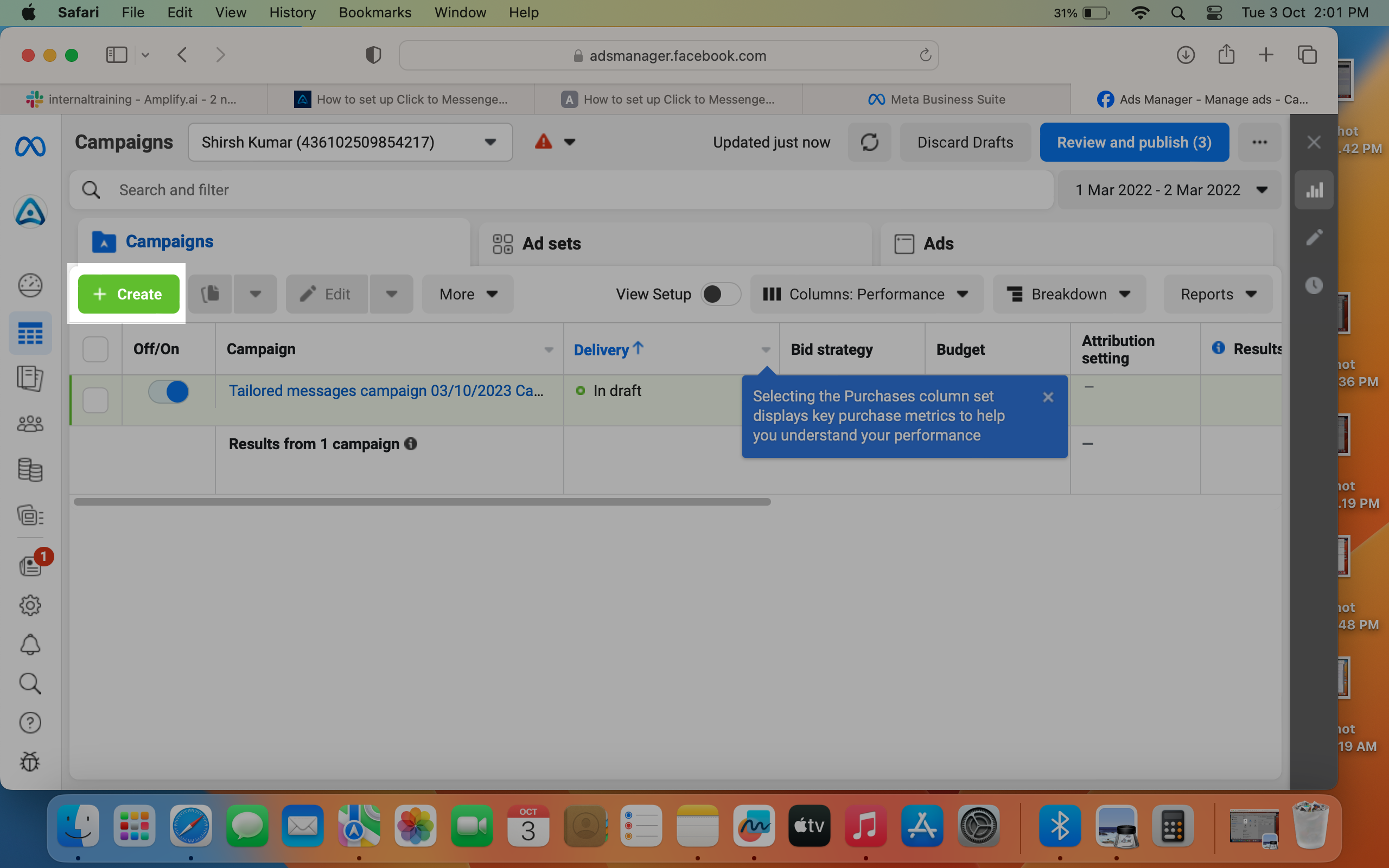Toggle the View Setup switch

[x=721, y=294]
